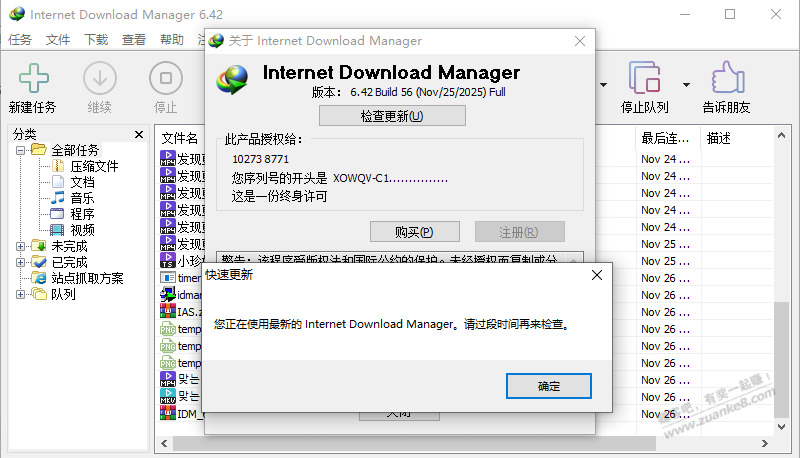
Task: Collapse the 全部任务 tree node
Action: [x=21, y=150]
